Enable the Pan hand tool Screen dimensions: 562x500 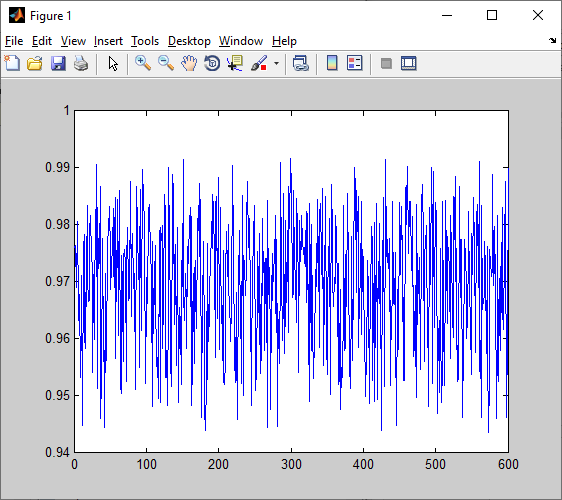tap(189, 63)
